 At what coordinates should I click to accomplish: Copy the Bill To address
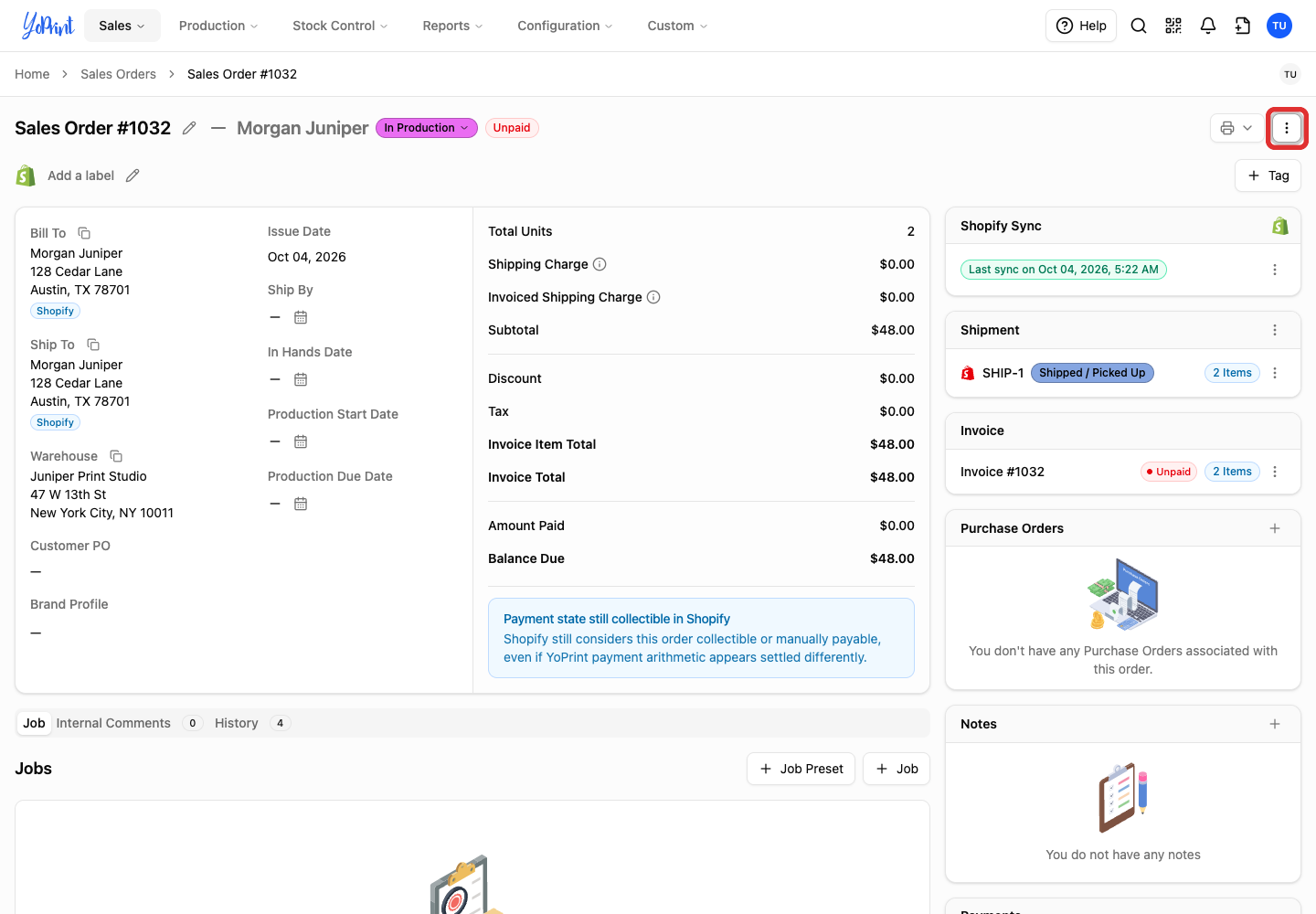coord(84,233)
